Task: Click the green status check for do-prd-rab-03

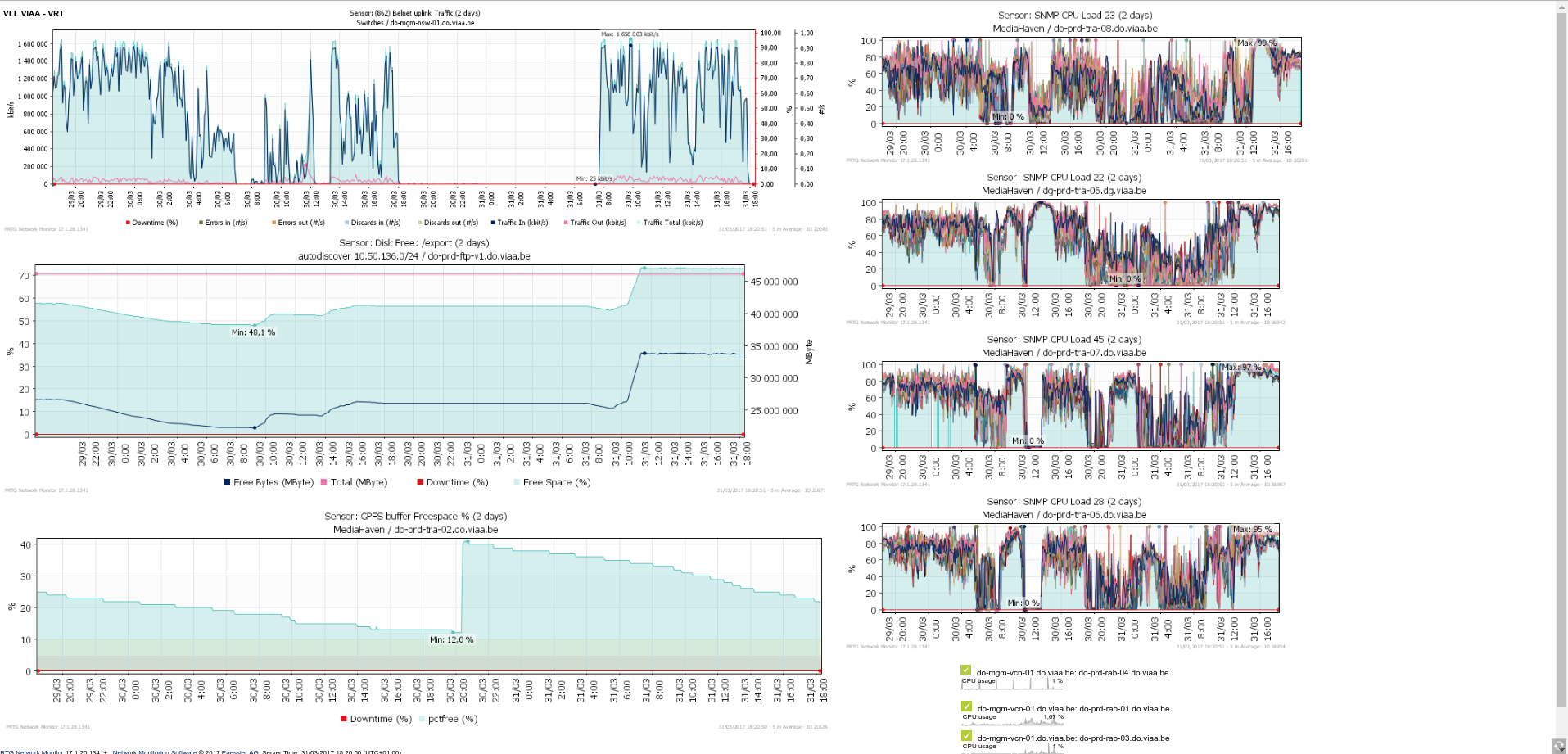Action: (966, 736)
